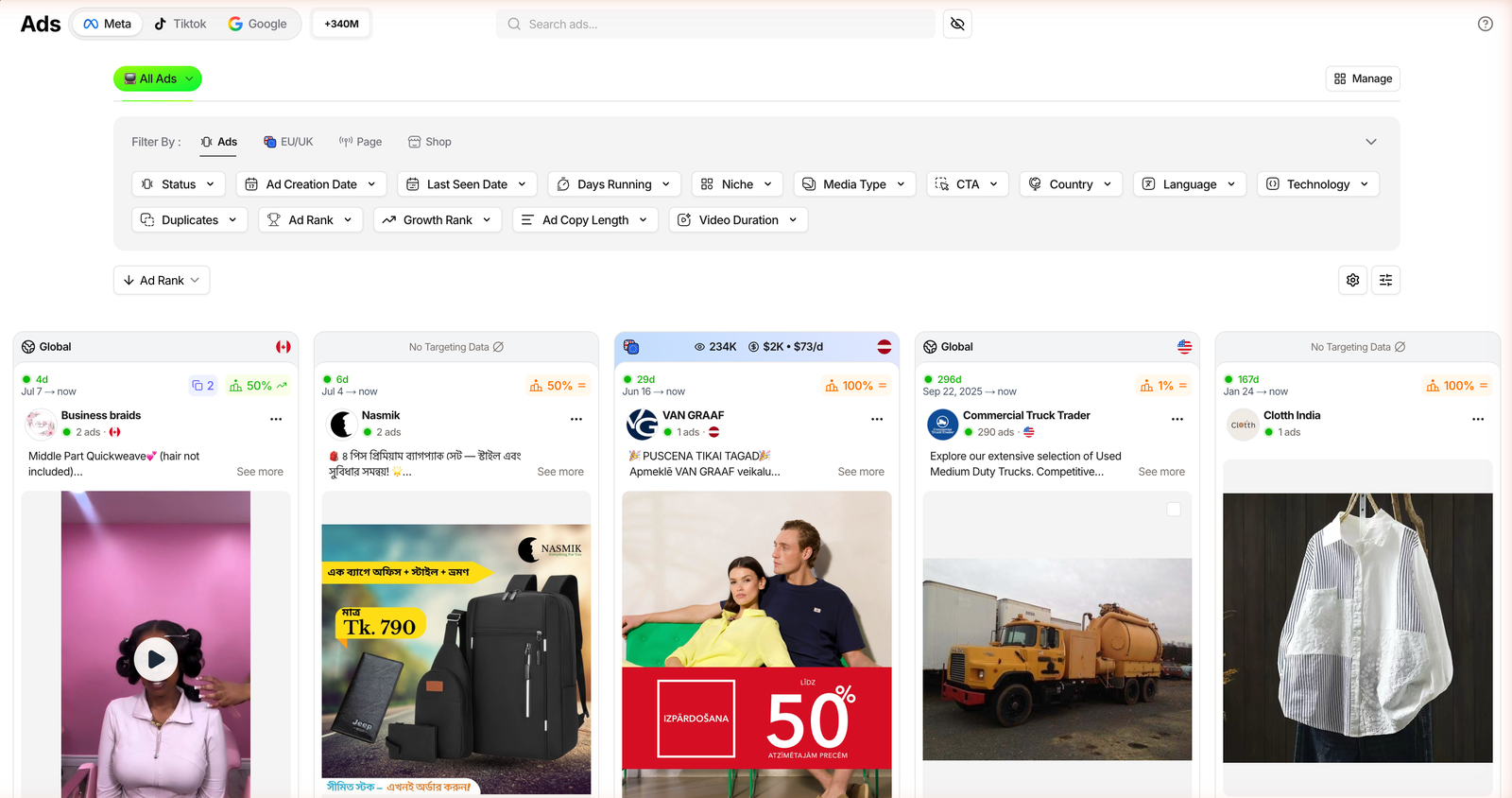Expand Business braids See more text
This screenshot has height=798, width=1512.
point(260,472)
